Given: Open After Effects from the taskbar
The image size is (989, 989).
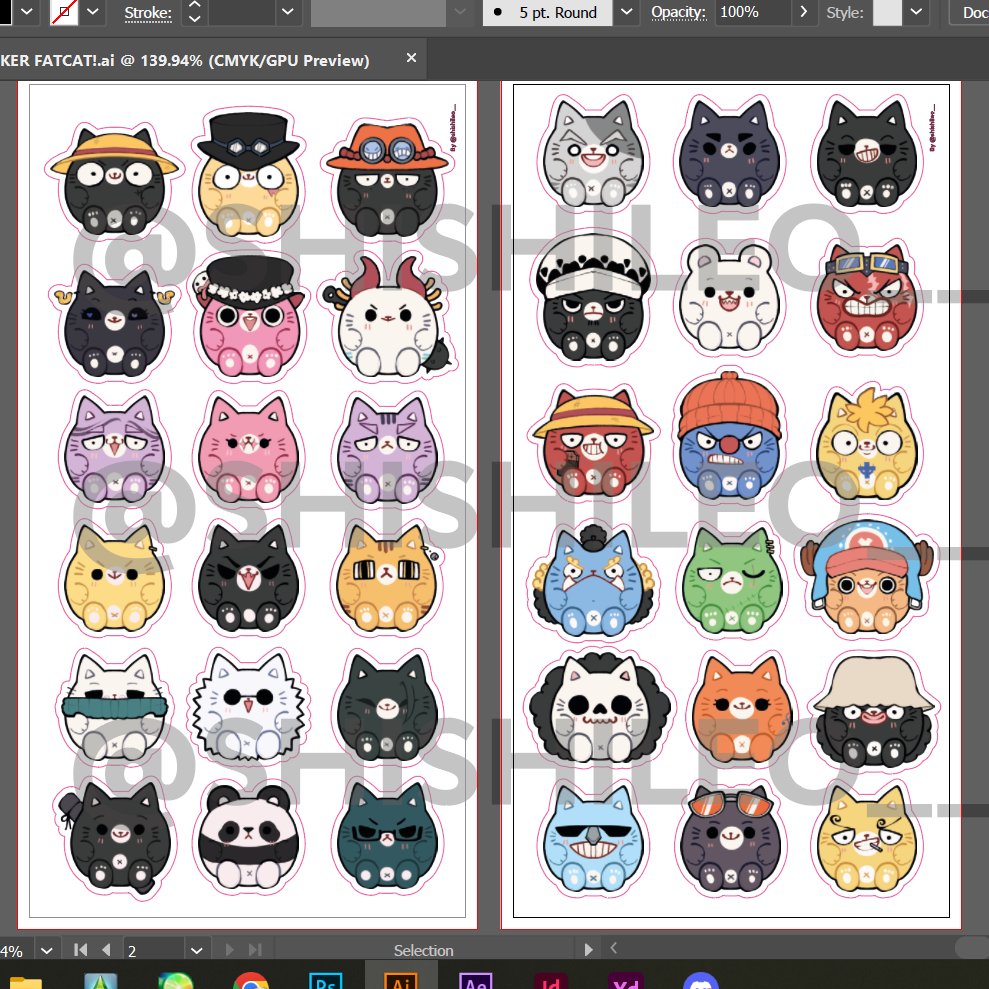Looking at the screenshot, I should [476, 981].
